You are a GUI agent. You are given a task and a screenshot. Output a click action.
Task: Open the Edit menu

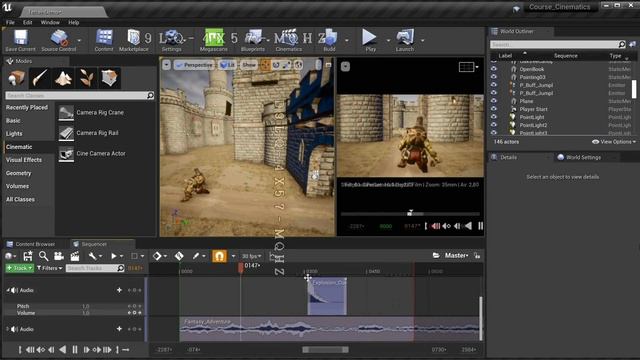click(27, 22)
